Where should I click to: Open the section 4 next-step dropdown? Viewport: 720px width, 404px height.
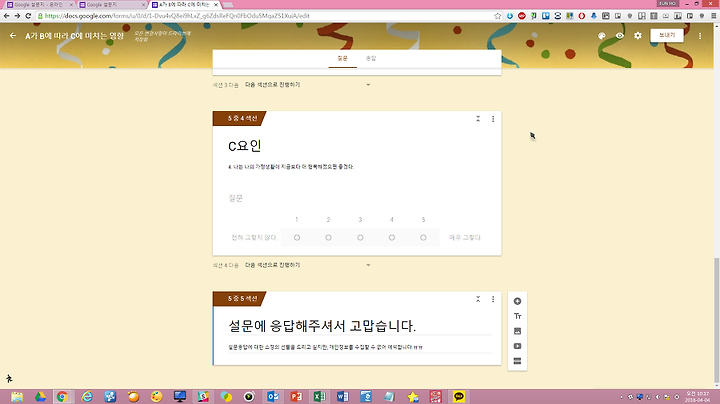click(x=307, y=265)
